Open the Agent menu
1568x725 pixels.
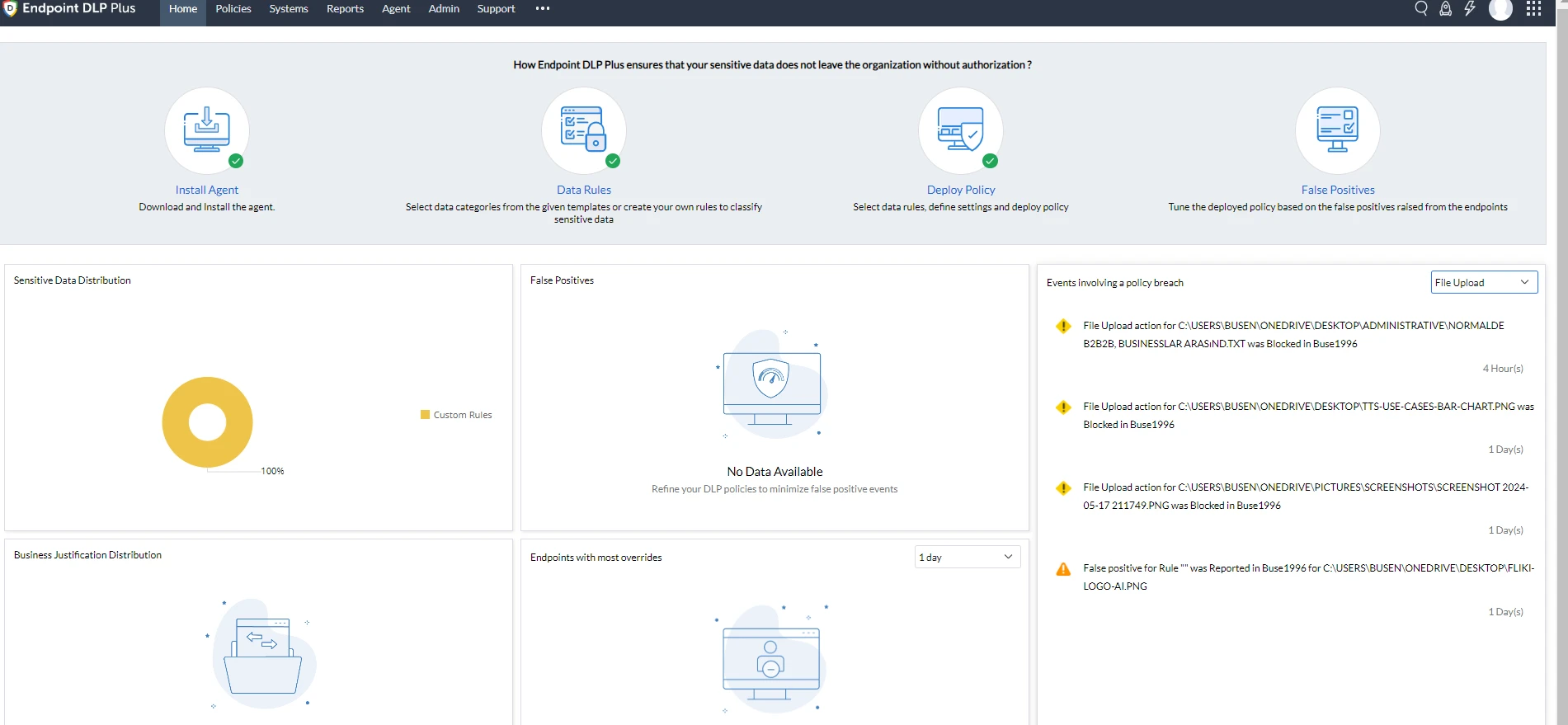[396, 9]
